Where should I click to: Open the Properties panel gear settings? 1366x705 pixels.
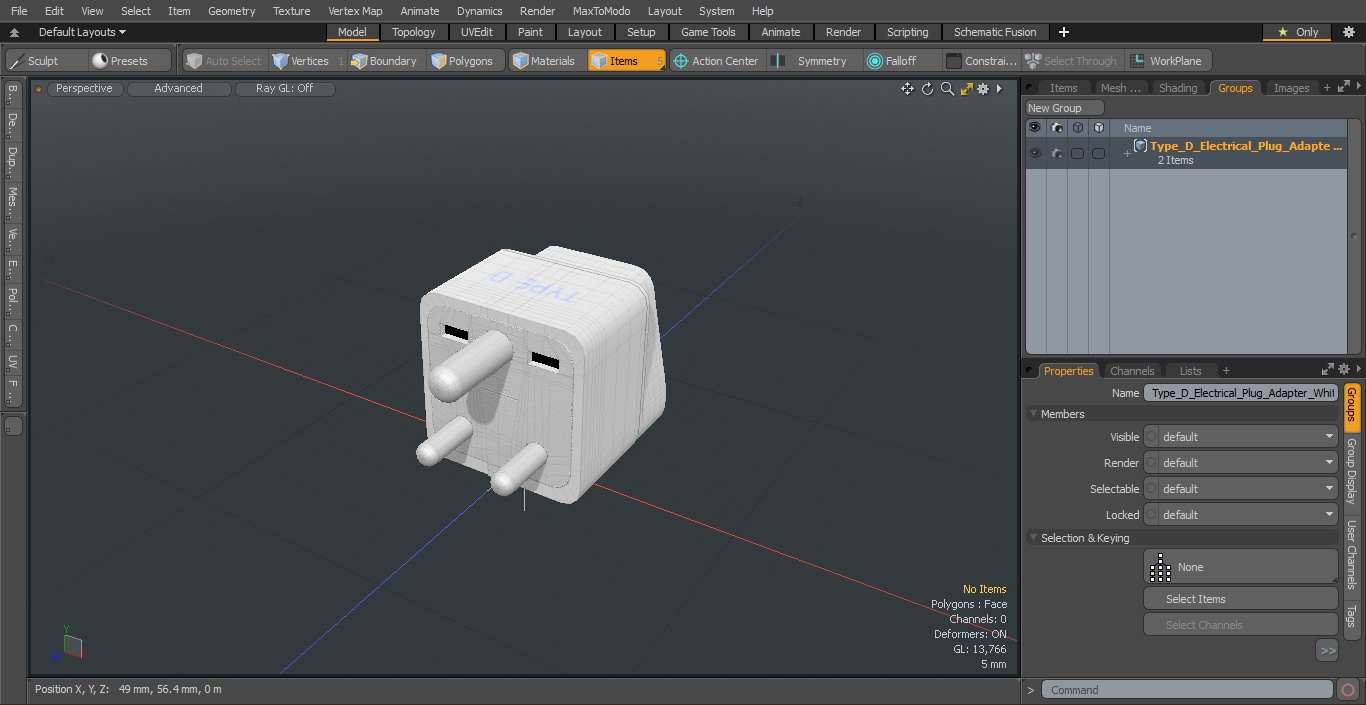point(1344,369)
